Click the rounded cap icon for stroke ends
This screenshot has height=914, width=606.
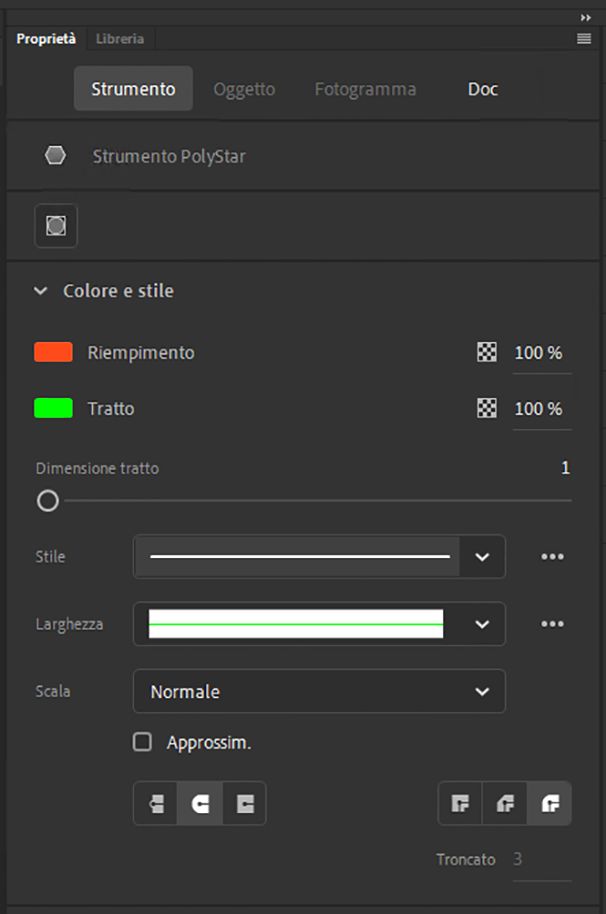coord(199,803)
